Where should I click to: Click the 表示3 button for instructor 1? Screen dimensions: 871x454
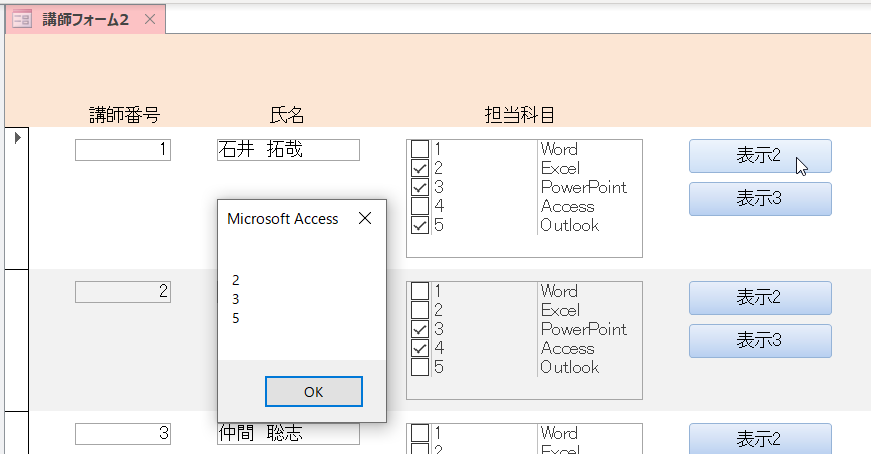[760, 198]
